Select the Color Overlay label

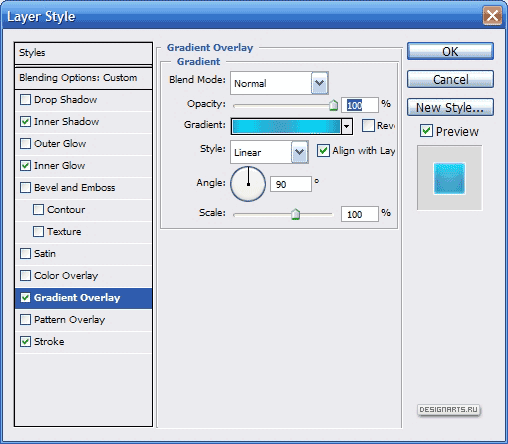pos(66,276)
